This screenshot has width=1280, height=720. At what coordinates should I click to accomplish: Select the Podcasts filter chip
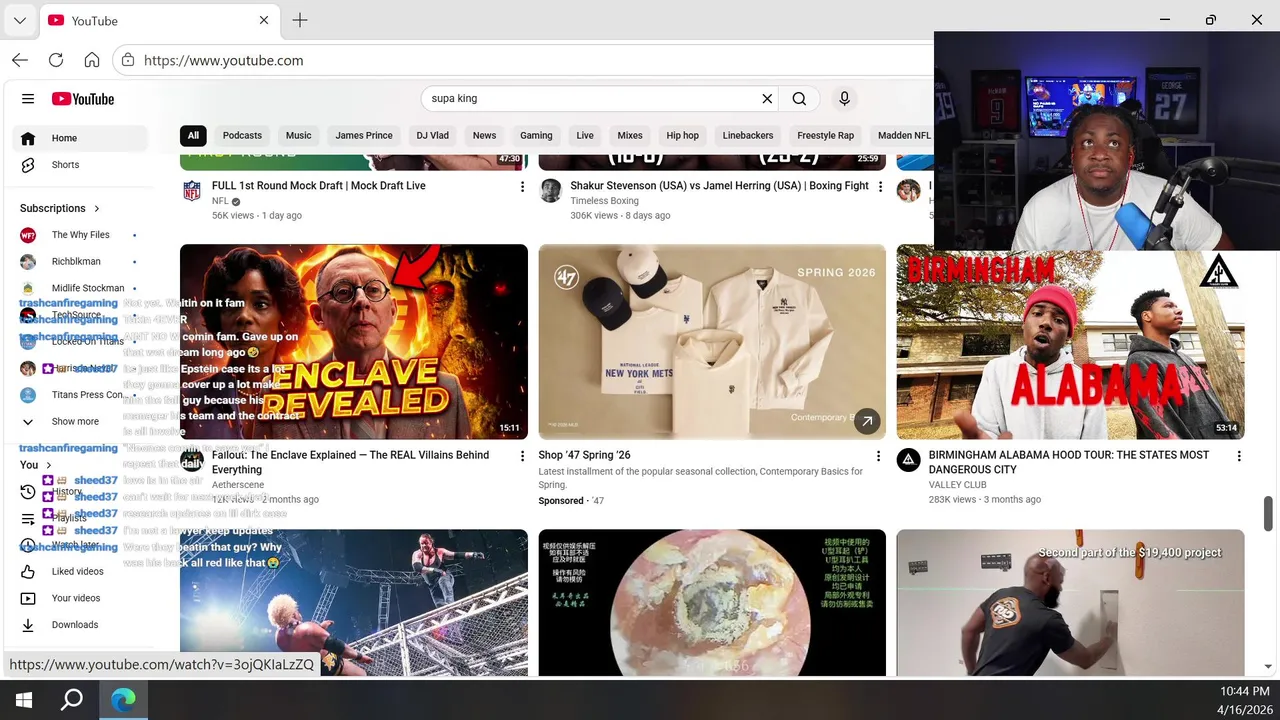(242, 135)
